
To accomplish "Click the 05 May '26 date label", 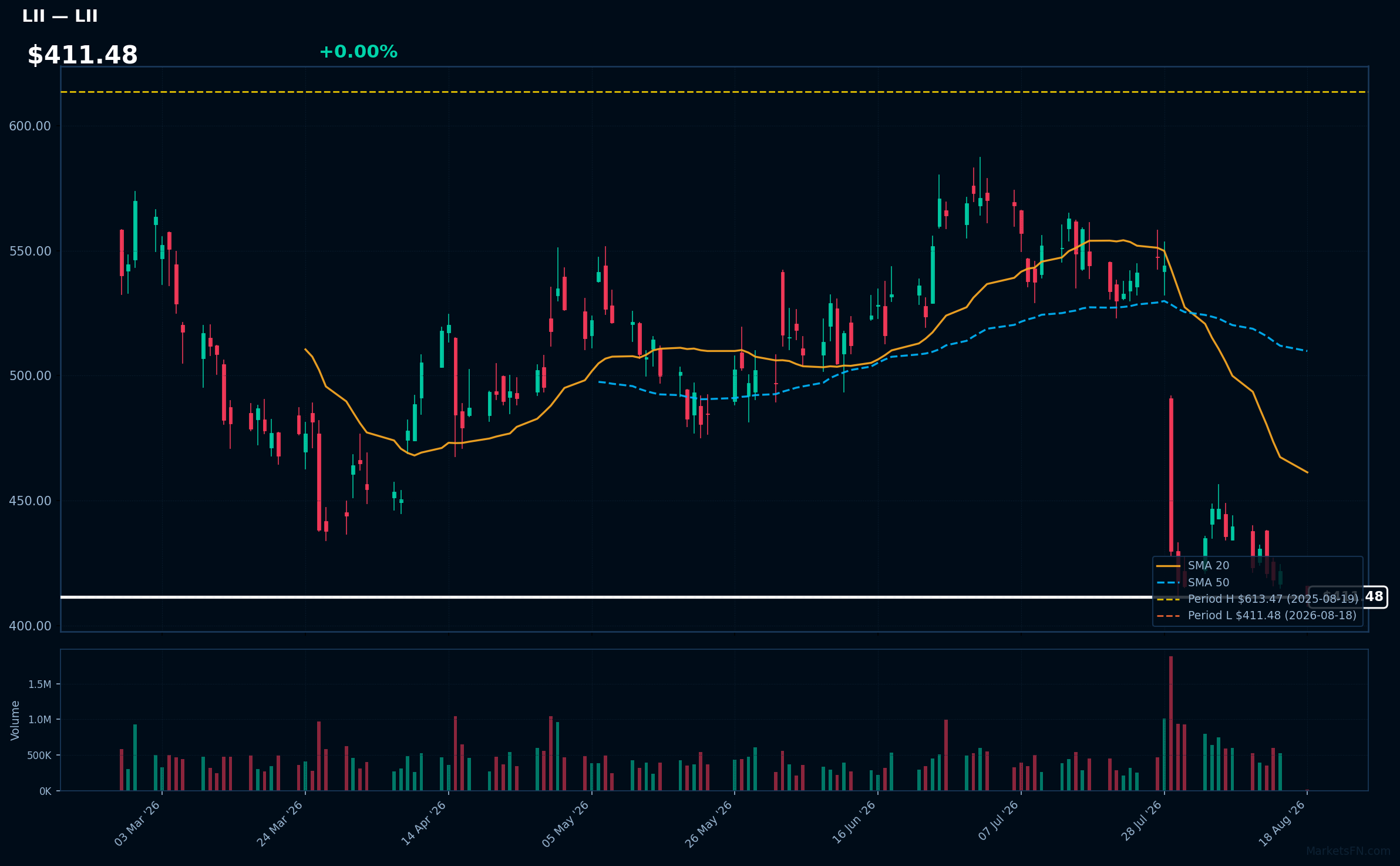I will tap(566, 824).
